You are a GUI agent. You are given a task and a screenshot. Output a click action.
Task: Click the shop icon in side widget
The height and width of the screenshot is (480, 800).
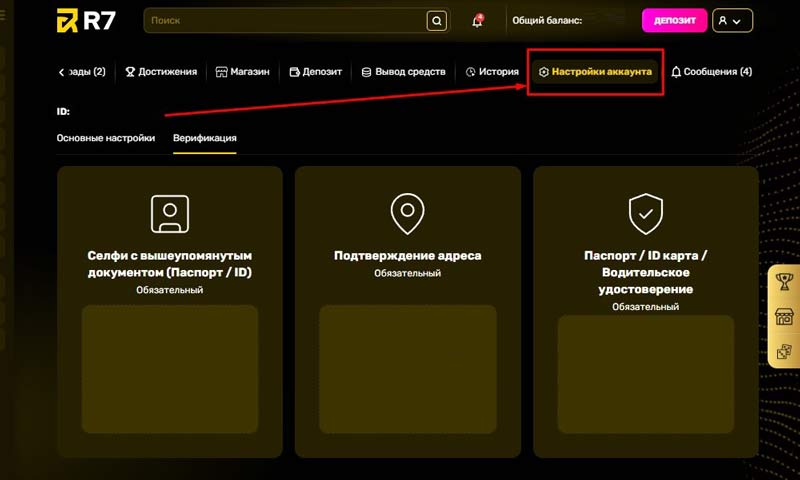[784, 317]
